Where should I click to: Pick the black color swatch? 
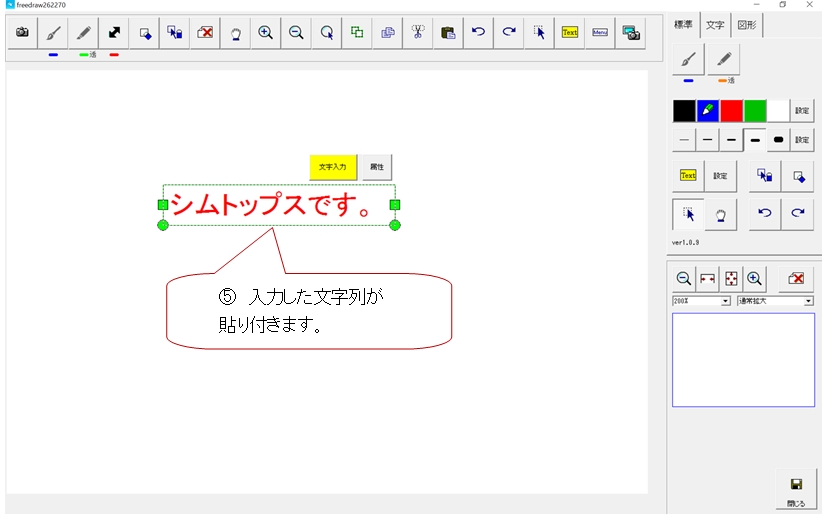[684, 111]
